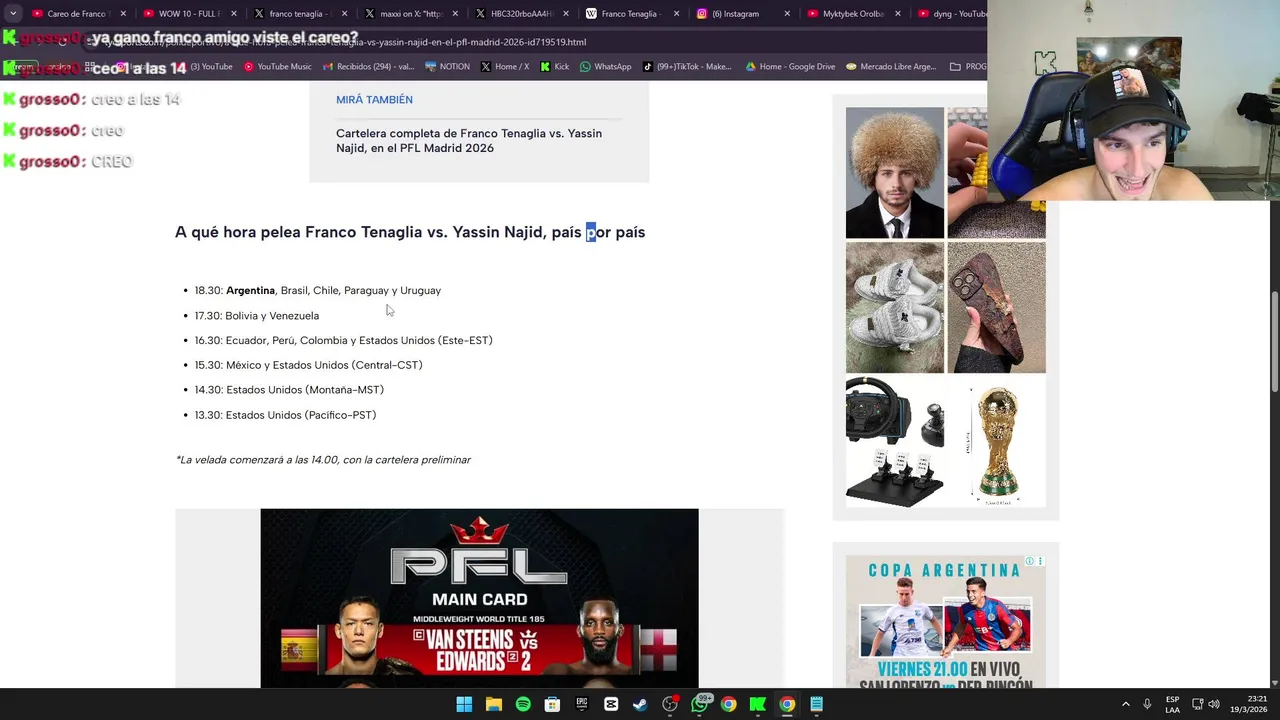Open Notepad icon in the taskbar
The image size is (1280, 720).
click(817, 704)
